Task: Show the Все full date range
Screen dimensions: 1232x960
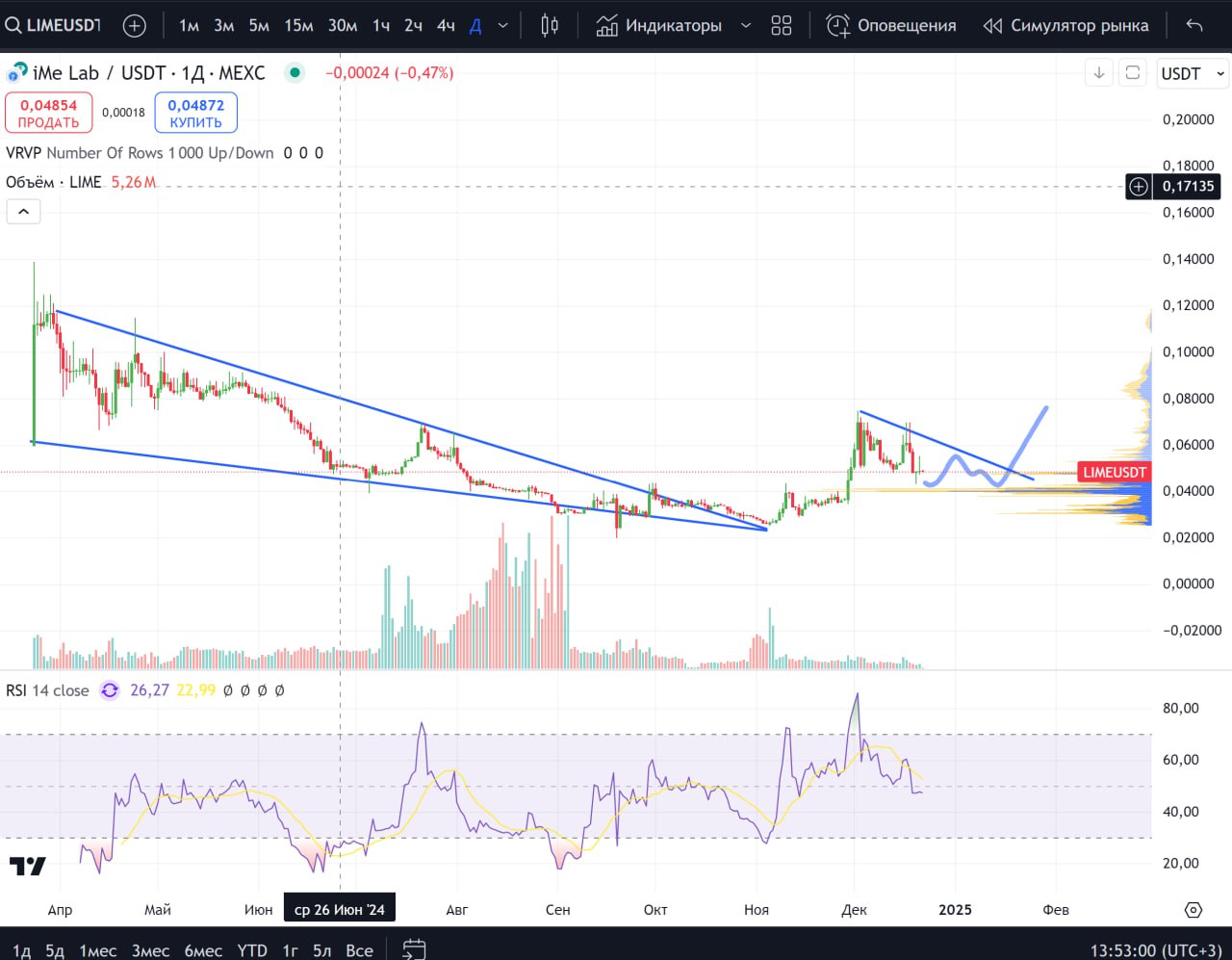Action: tap(359, 950)
